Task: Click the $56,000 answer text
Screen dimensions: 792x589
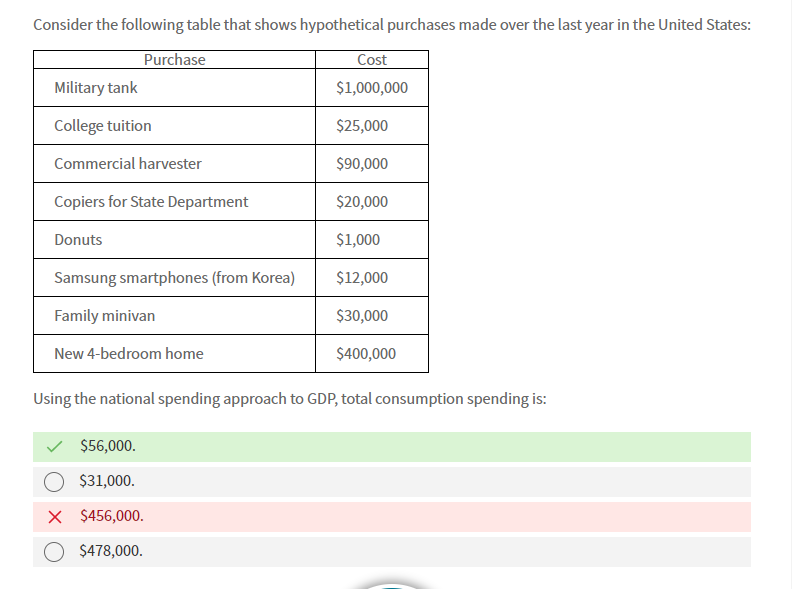Action: [x=108, y=446]
